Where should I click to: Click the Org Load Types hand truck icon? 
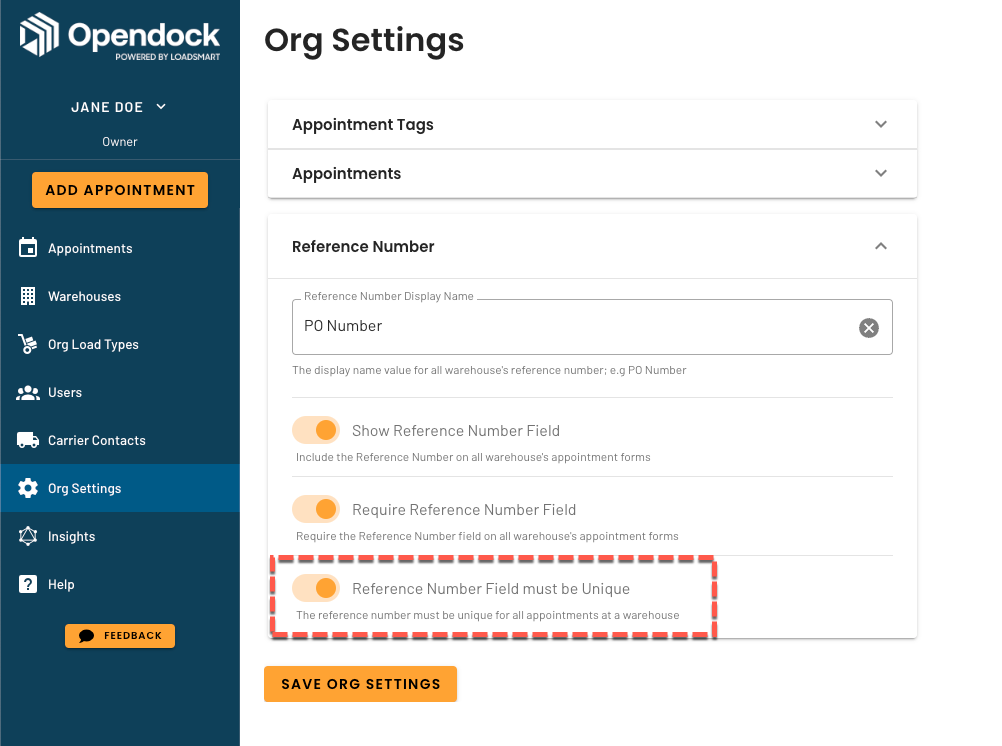[x=27, y=344]
